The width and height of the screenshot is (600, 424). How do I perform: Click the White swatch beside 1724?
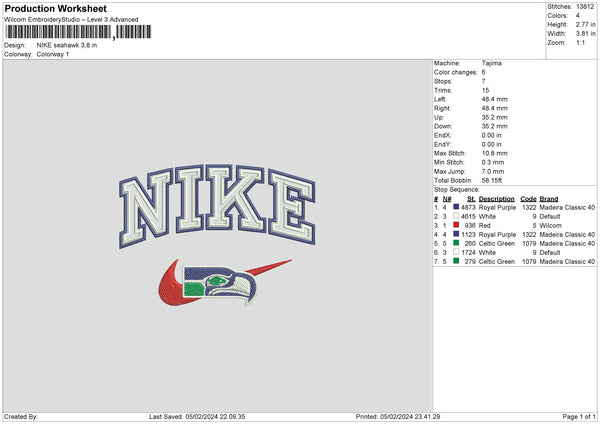(x=456, y=252)
